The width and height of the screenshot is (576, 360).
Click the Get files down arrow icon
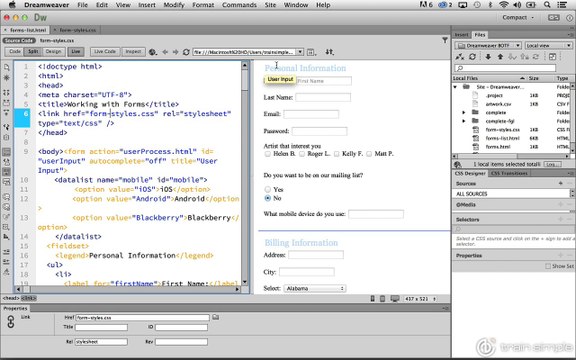(x=488, y=57)
